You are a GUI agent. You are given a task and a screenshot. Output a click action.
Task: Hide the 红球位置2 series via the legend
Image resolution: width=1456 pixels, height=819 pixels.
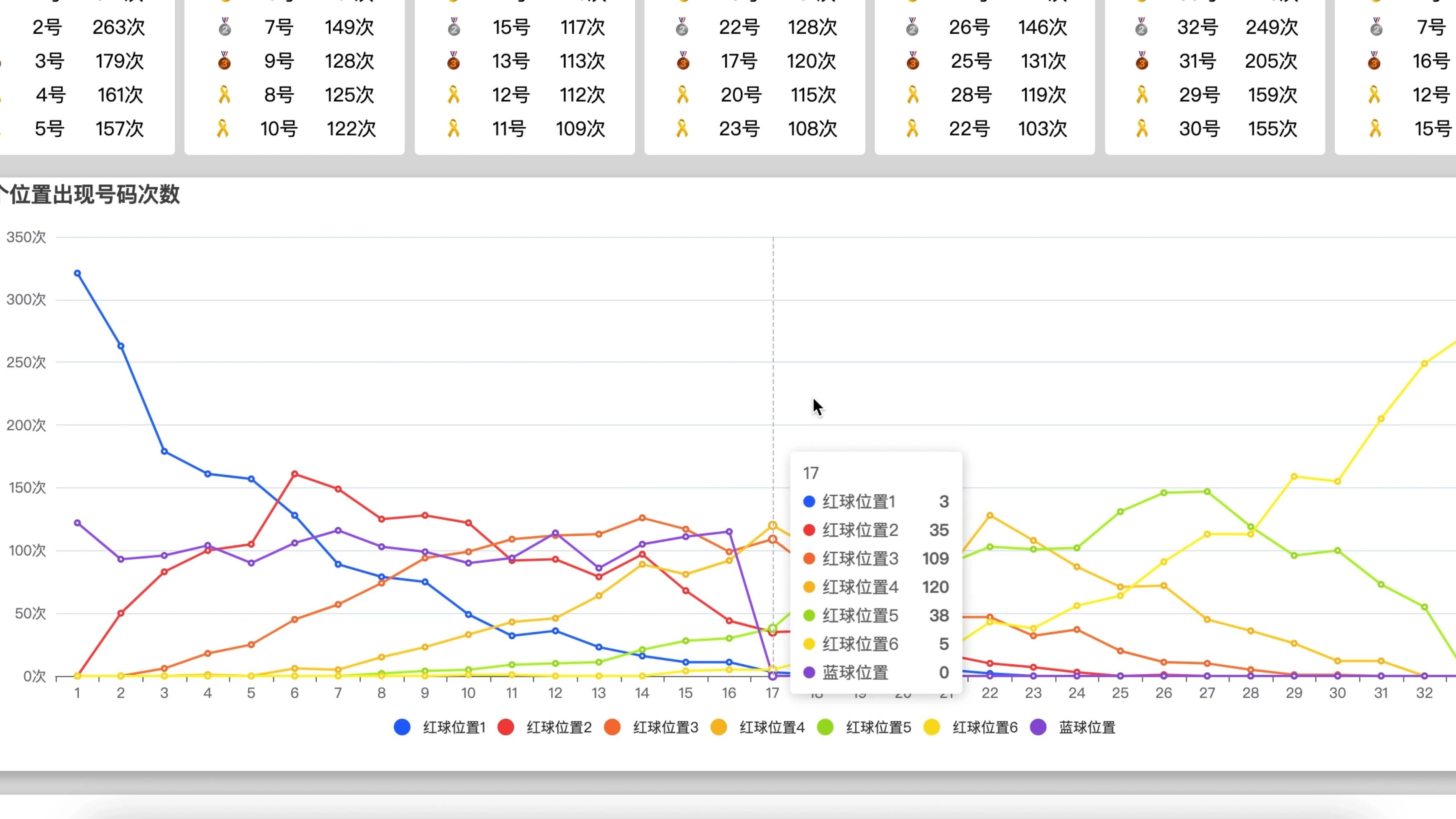[545, 727]
